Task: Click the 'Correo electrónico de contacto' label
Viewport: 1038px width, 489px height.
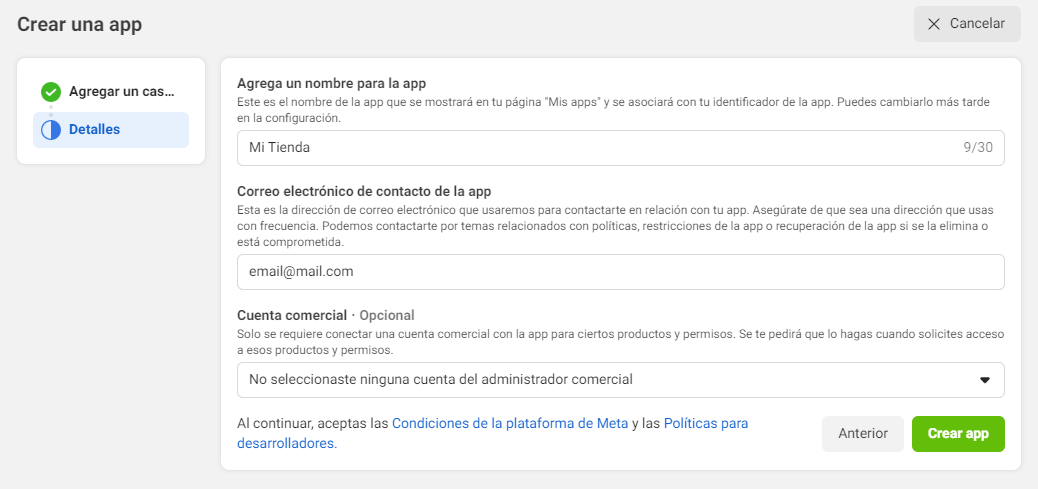Action: tap(364, 191)
